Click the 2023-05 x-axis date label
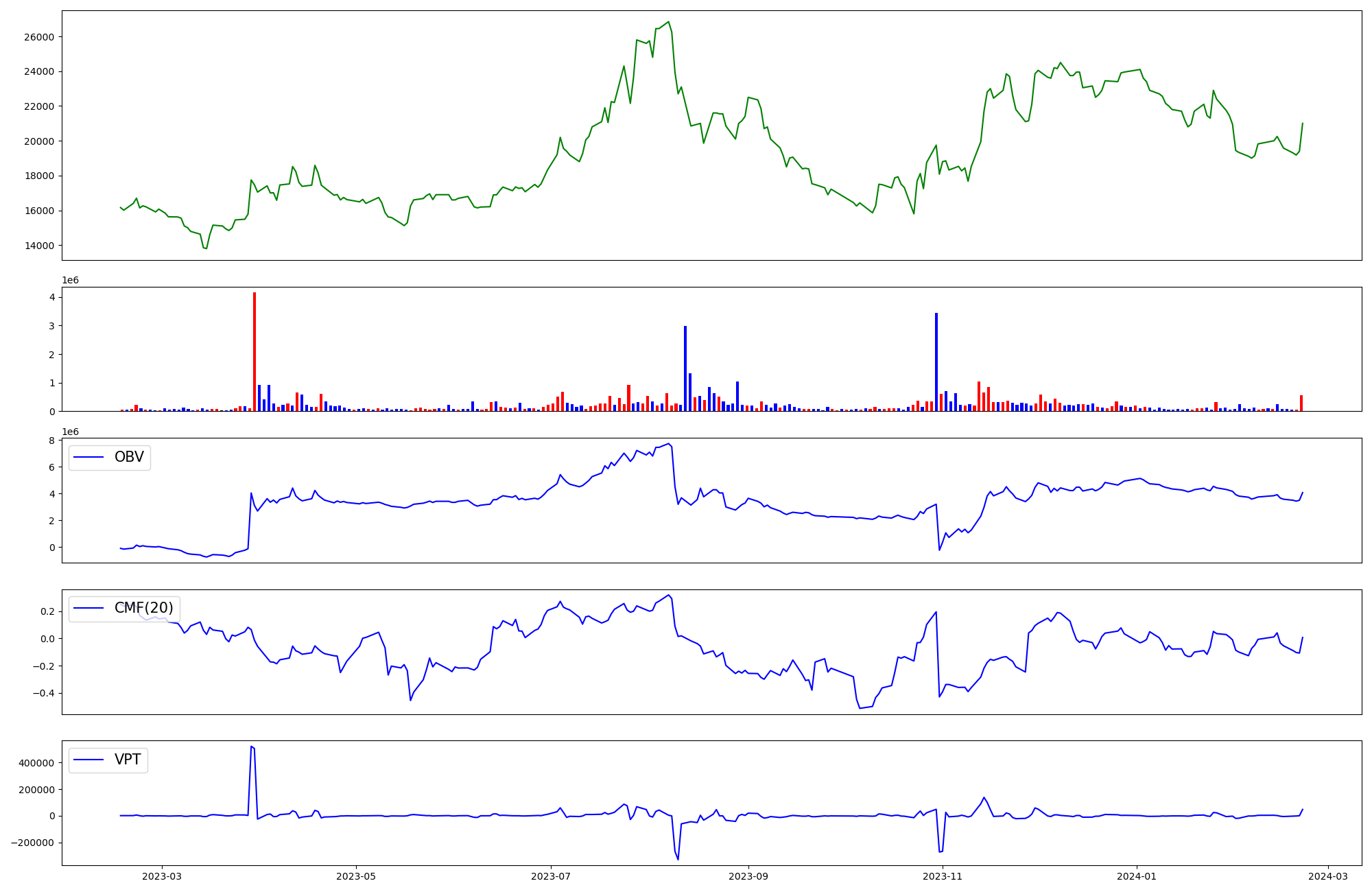 tap(357, 876)
